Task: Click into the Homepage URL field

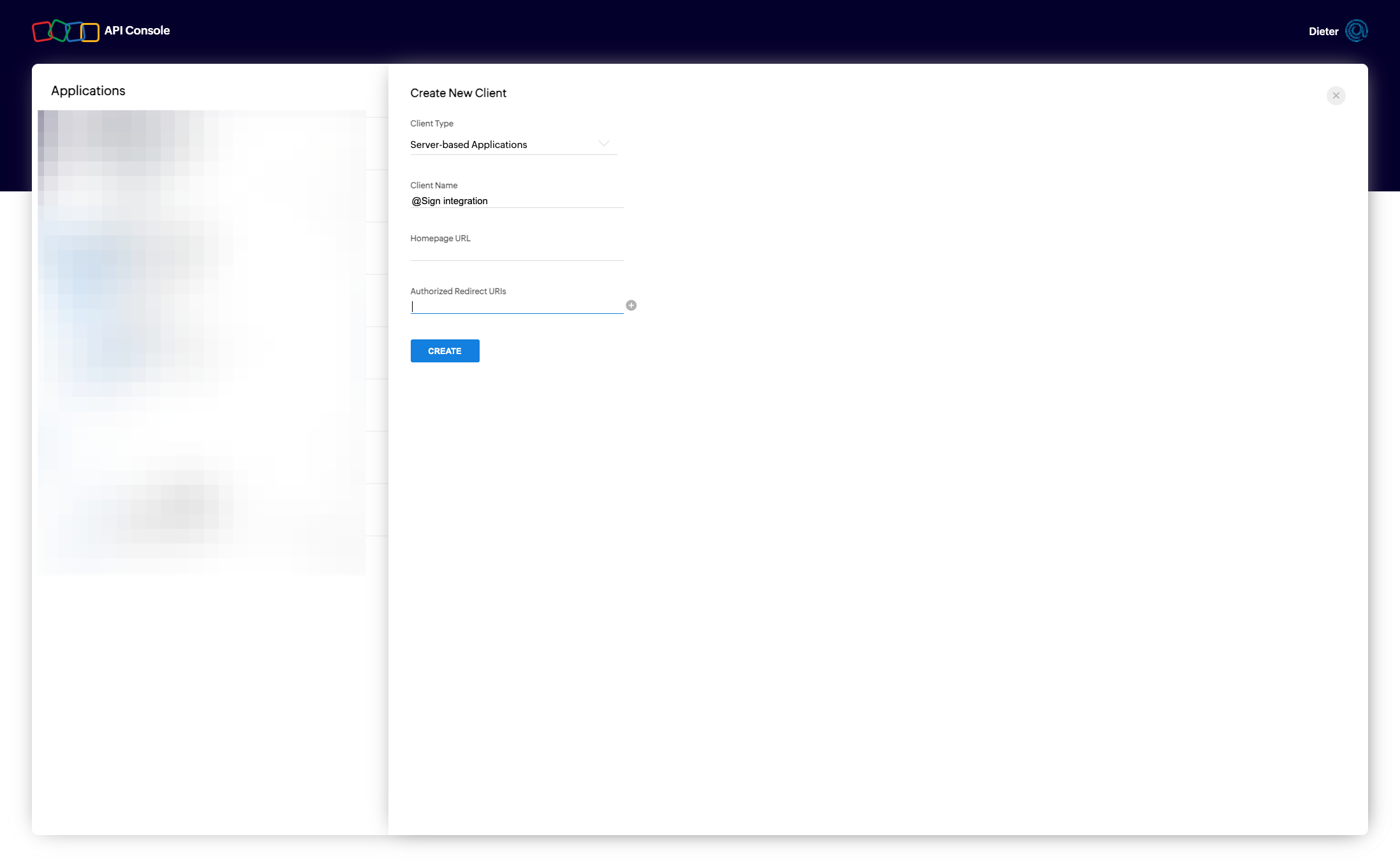Action: pyautogui.click(x=517, y=253)
